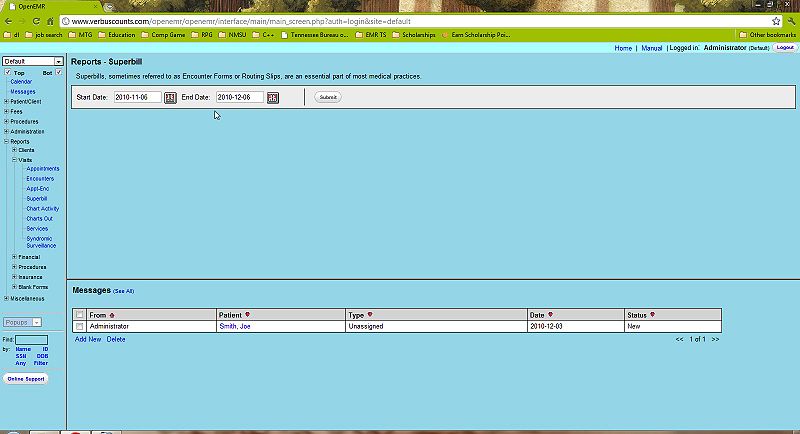Open the Manual link

652,48
